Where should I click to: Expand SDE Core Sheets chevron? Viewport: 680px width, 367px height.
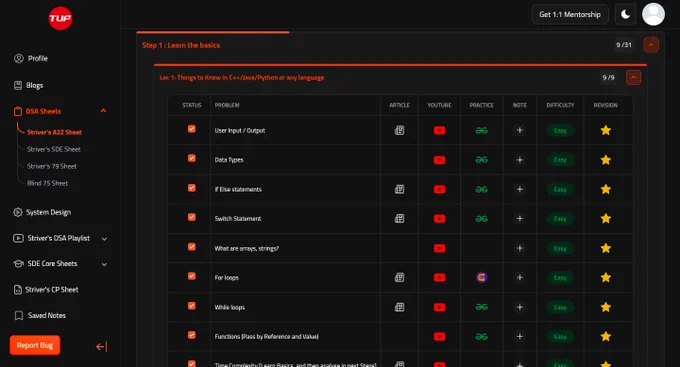click(104, 264)
